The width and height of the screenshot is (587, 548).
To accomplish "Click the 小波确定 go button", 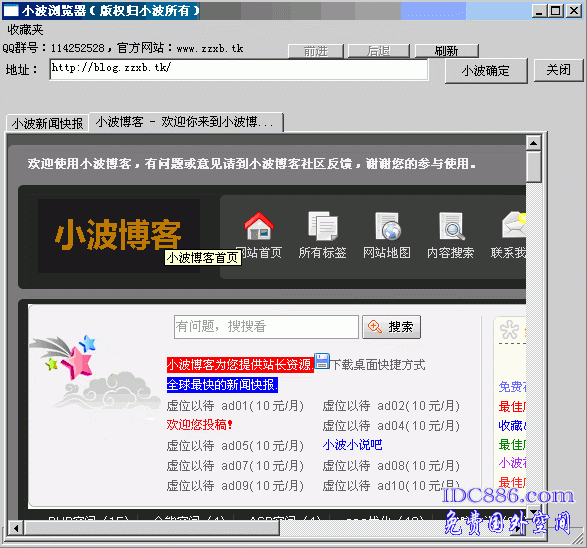I will (x=486, y=71).
